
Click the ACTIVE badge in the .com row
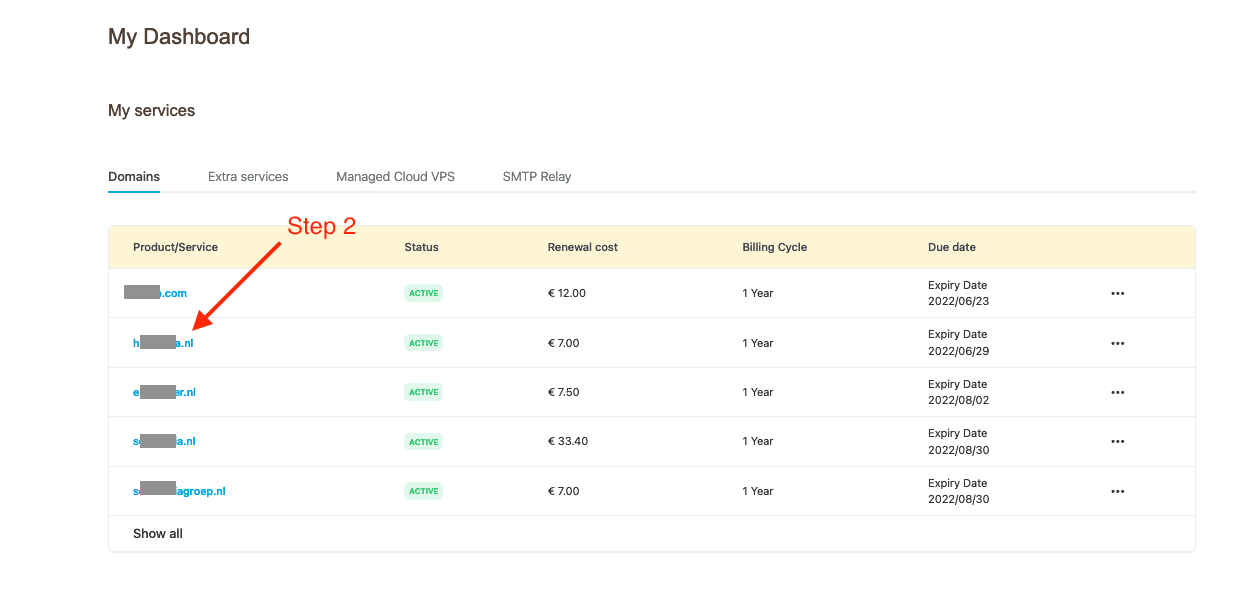coord(423,293)
